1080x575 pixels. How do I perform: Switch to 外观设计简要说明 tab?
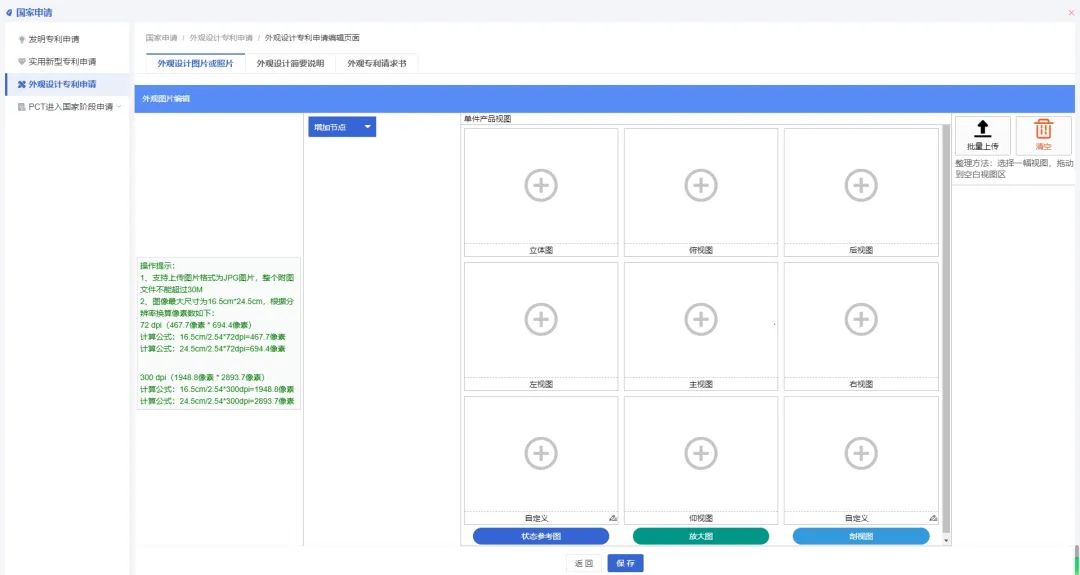tap(290, 63)
